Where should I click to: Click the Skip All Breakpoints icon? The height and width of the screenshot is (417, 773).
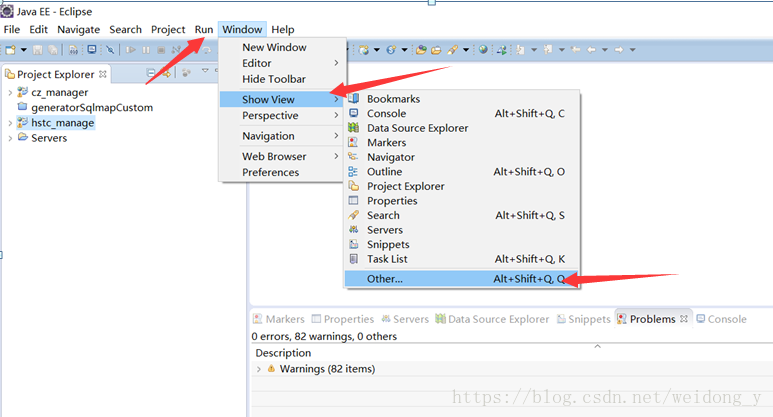click(110, 50)
